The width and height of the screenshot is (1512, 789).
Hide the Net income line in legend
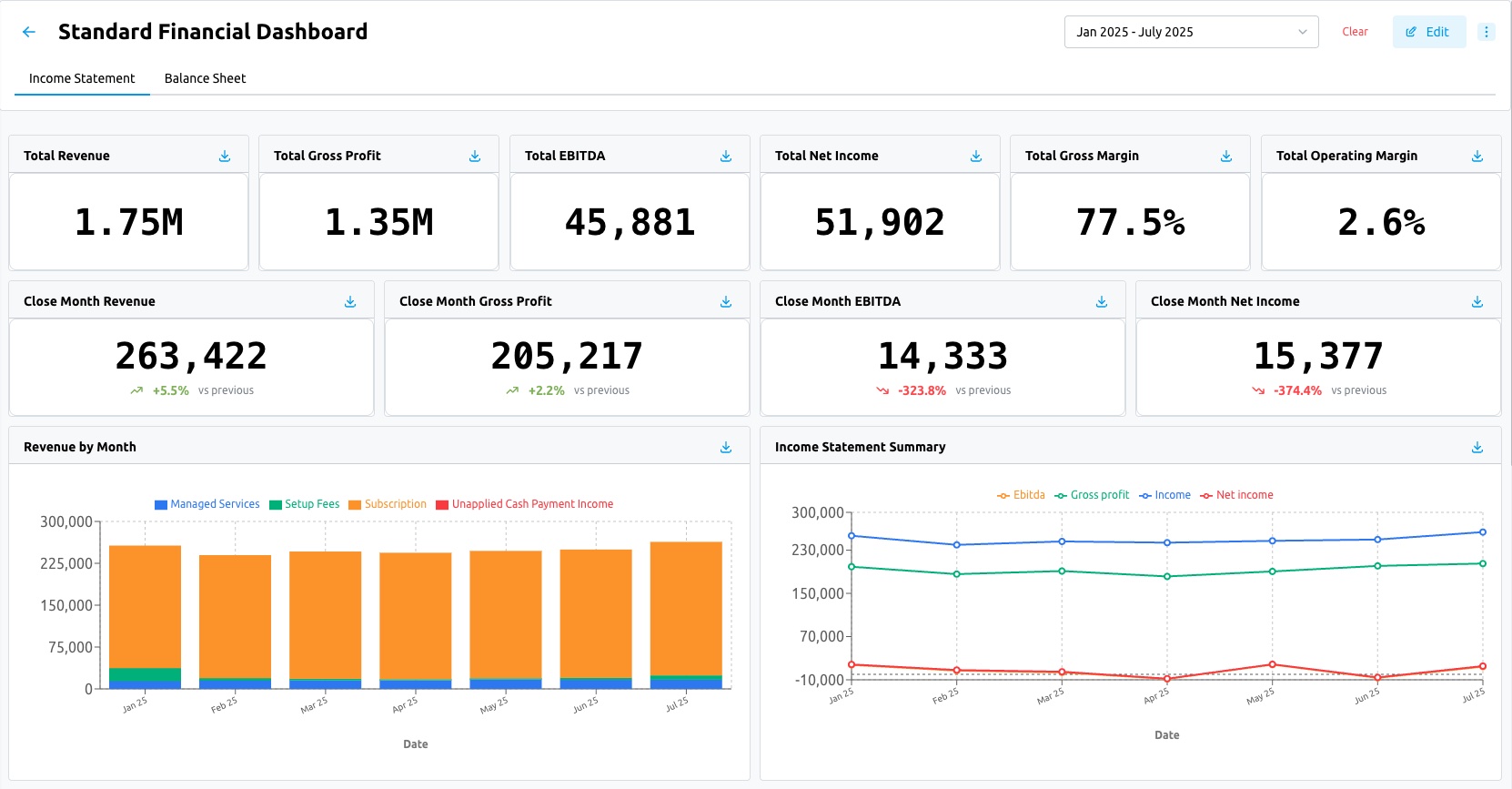click(x=1244, y=495)
